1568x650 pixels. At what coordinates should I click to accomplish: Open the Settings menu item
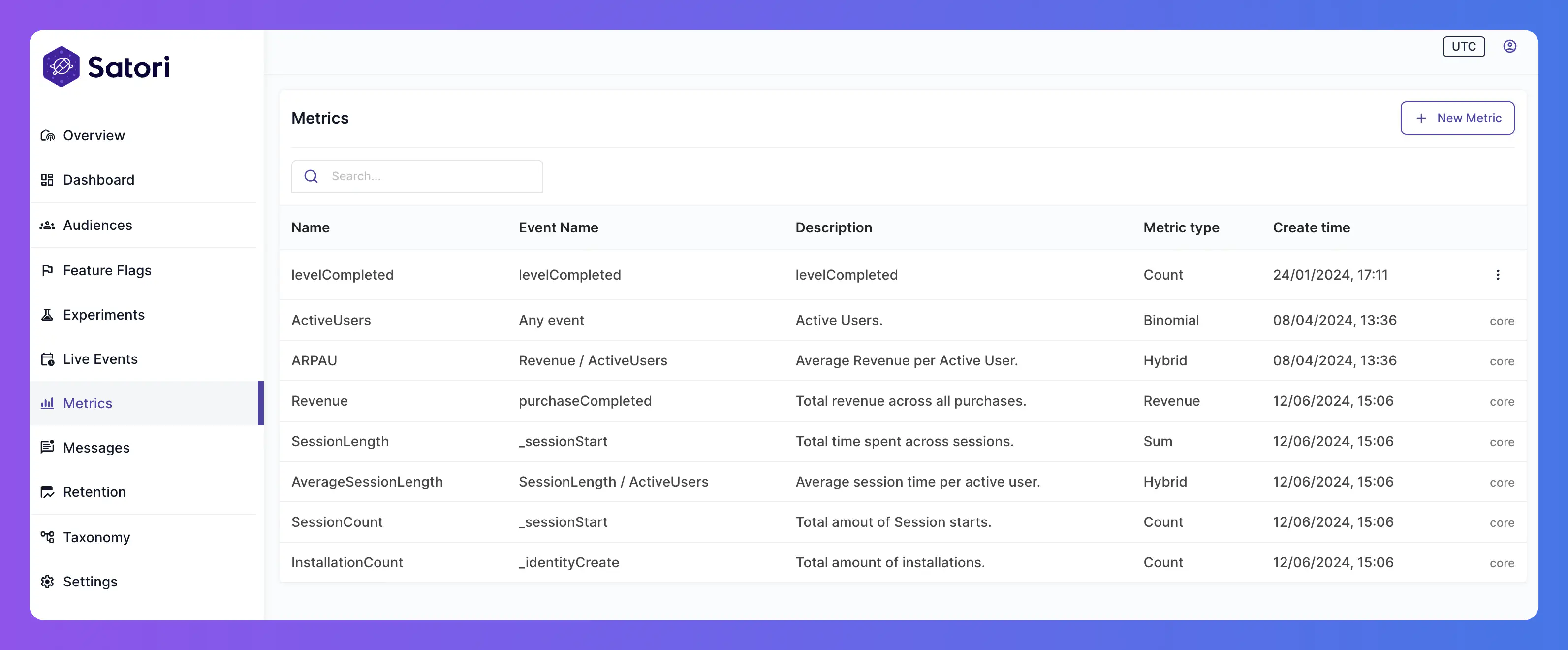coord(89,581)
